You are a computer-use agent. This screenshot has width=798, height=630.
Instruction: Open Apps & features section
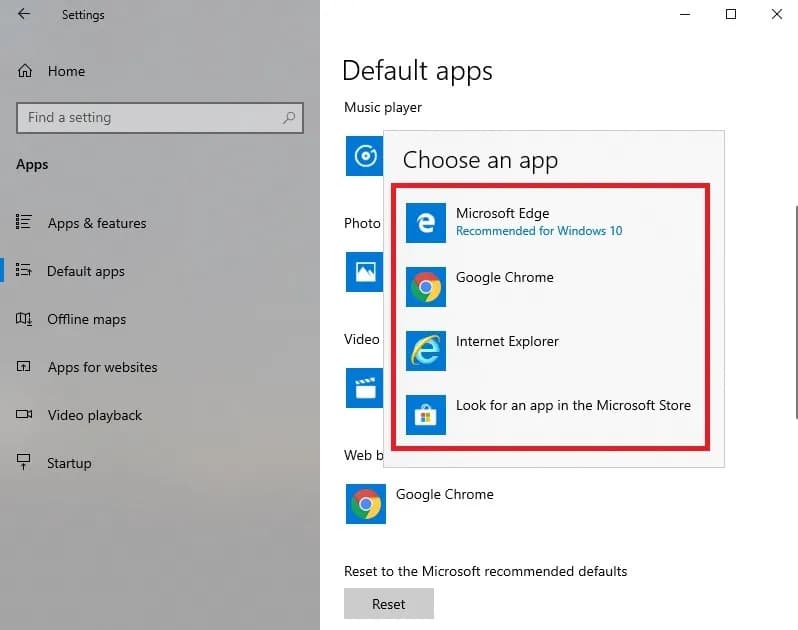(96, 224)
